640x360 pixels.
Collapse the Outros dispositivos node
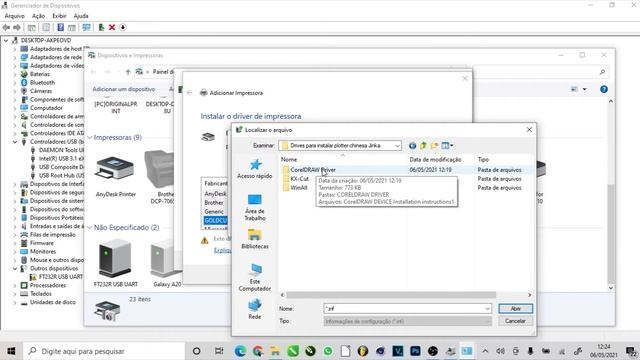click(15, 269)
